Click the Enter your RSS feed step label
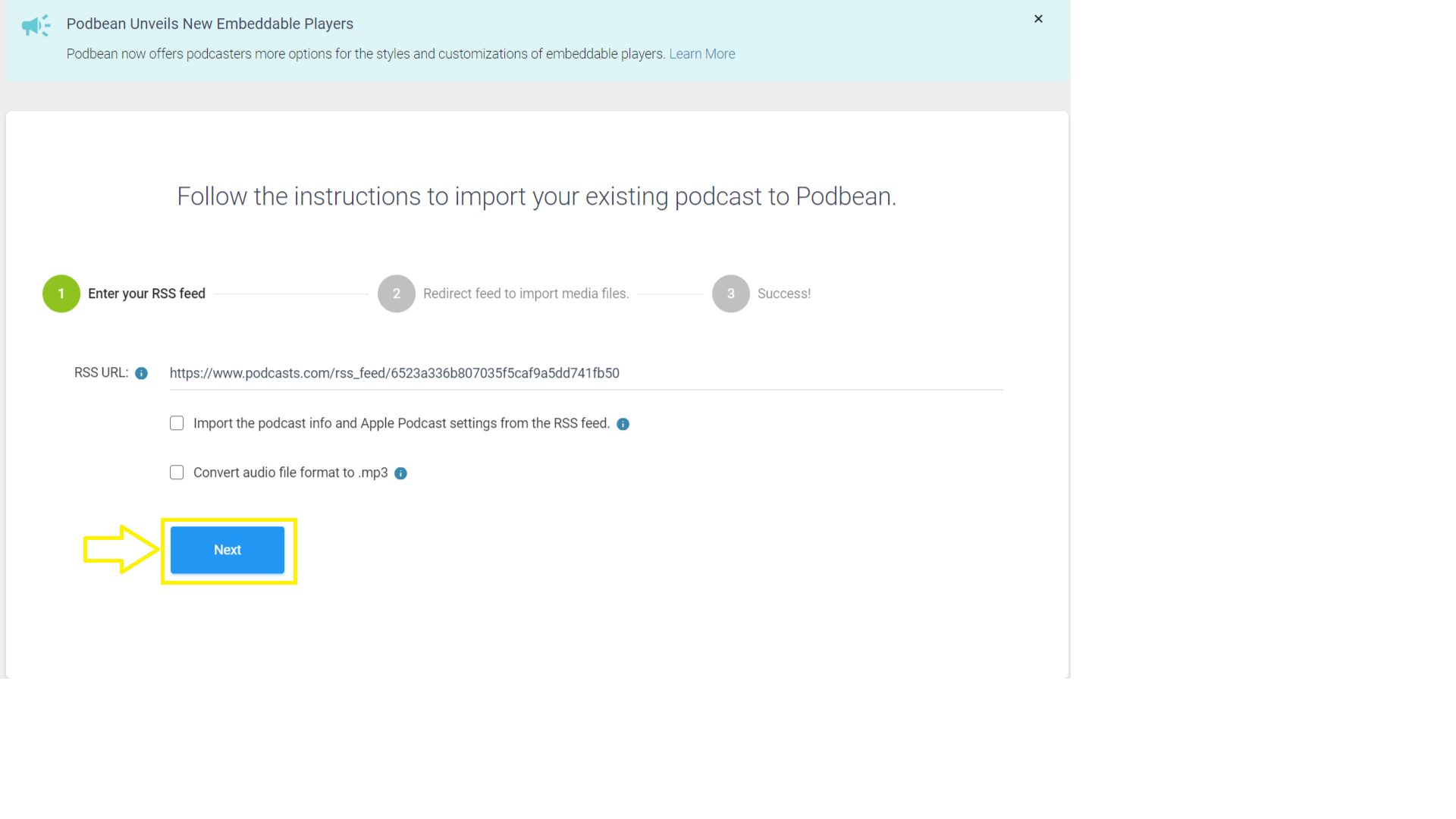This screenshot has width=1456, height=819. pos(146,293)
